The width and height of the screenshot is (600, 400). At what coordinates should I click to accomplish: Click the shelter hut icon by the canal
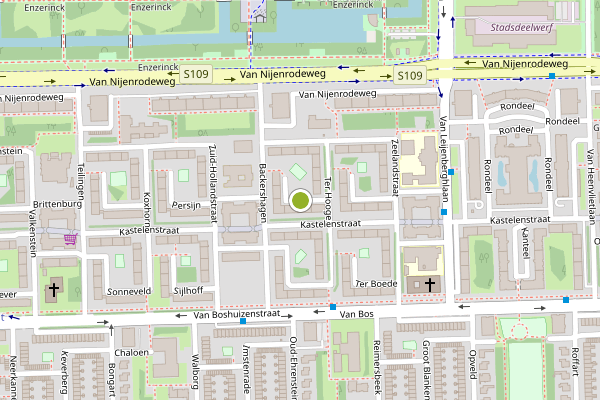[x=260, y=17]
